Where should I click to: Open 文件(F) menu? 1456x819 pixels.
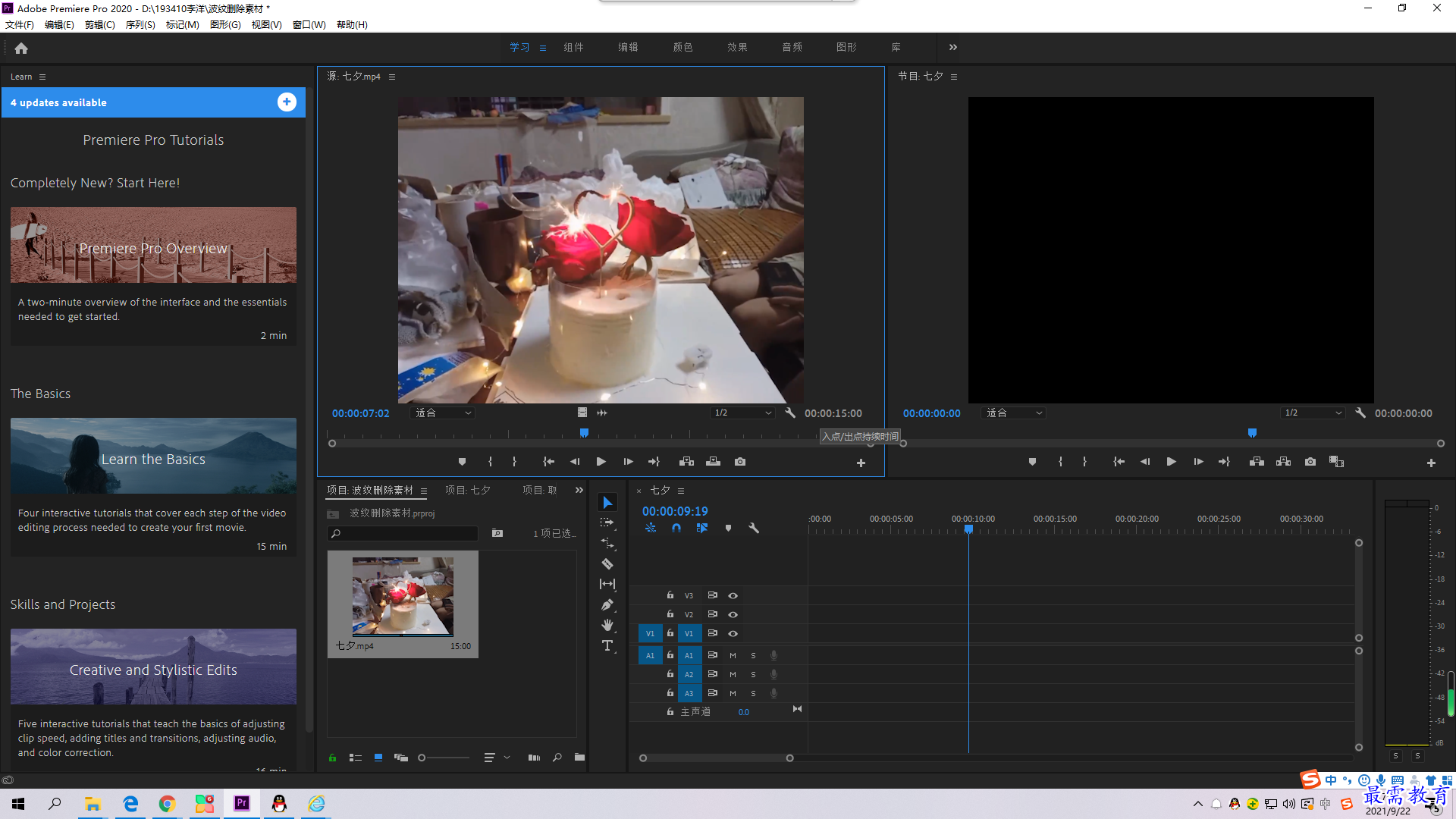20,24
